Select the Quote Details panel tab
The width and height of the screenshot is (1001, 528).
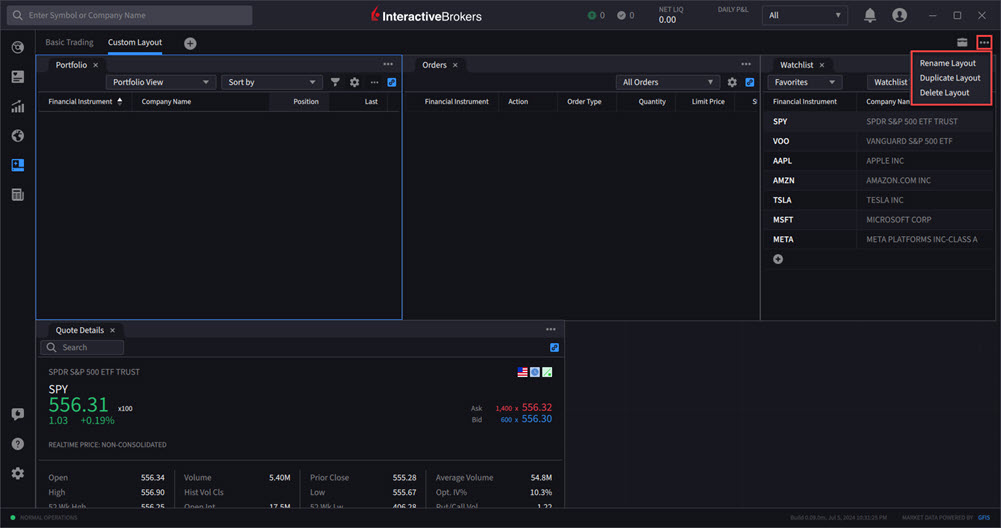[79, 331]
